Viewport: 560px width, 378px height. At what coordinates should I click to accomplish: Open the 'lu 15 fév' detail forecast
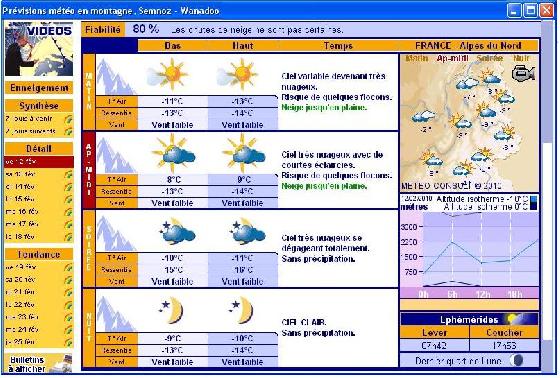coord(21,199)
